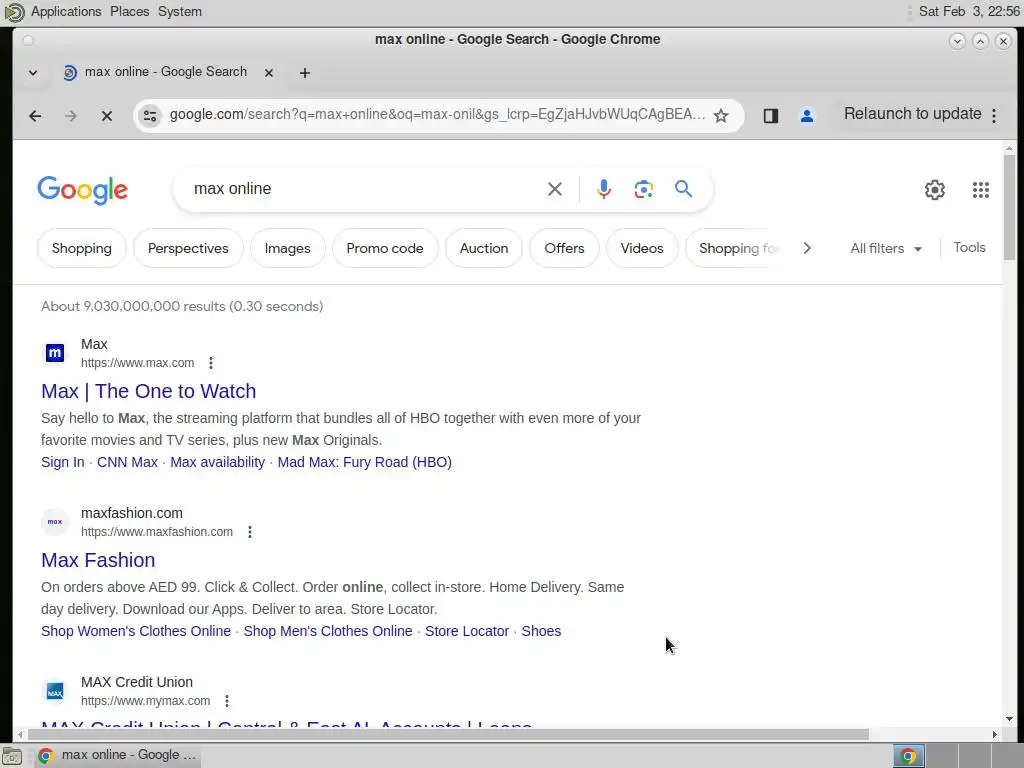This screenshot has width=1024, height=768.
Task: Start voice search with the microphone
Action: click(x=604, y=189)
